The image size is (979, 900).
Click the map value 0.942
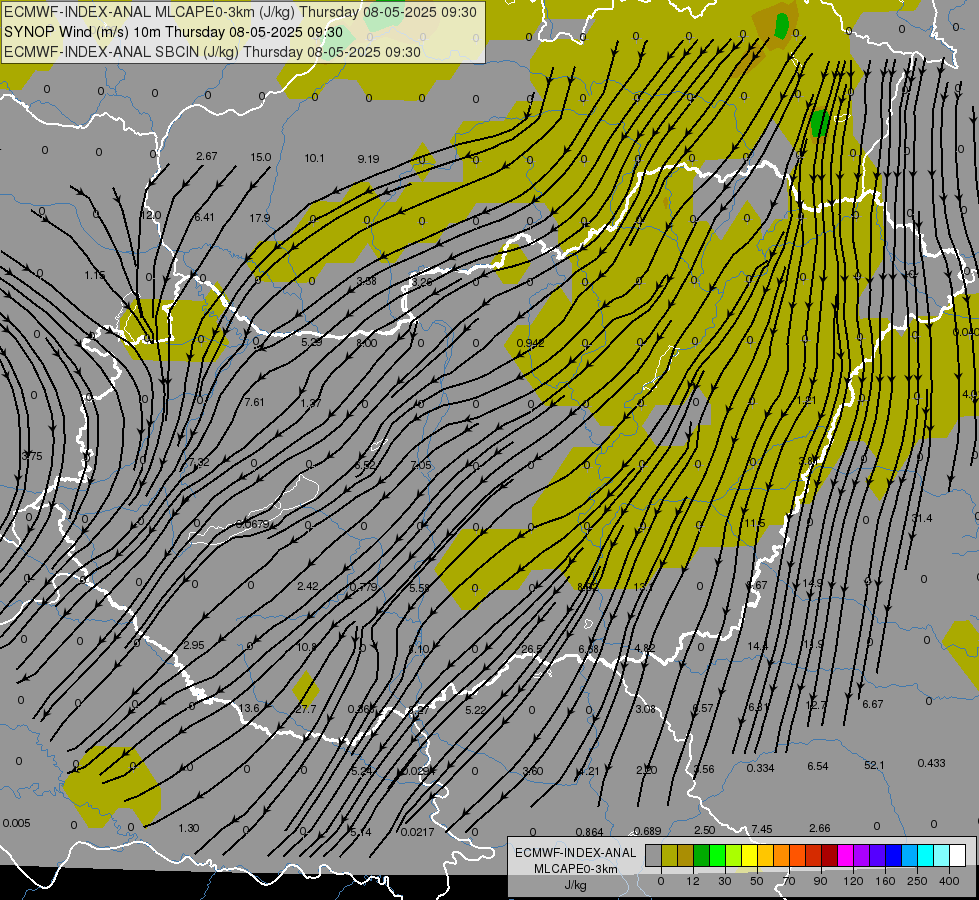[531, 344]
